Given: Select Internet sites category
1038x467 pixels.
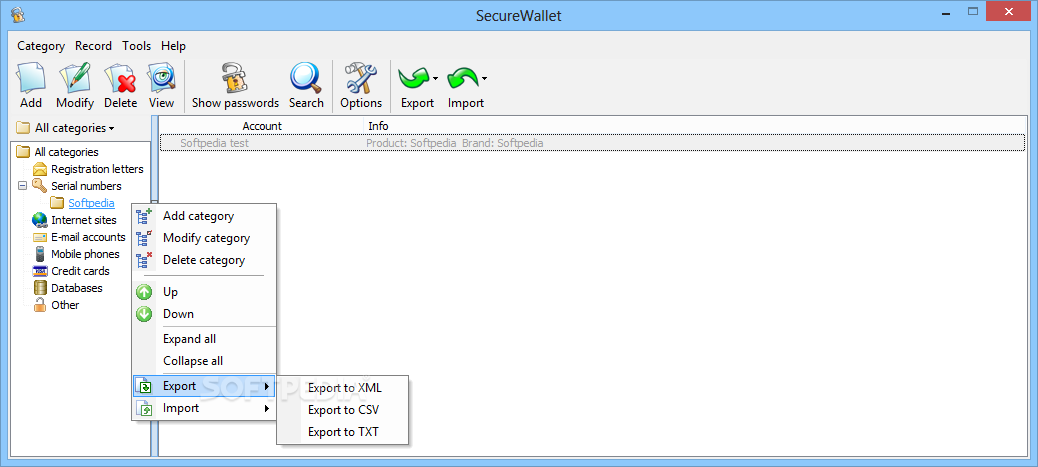Looking at the screenshot, I should pos(83,220).
